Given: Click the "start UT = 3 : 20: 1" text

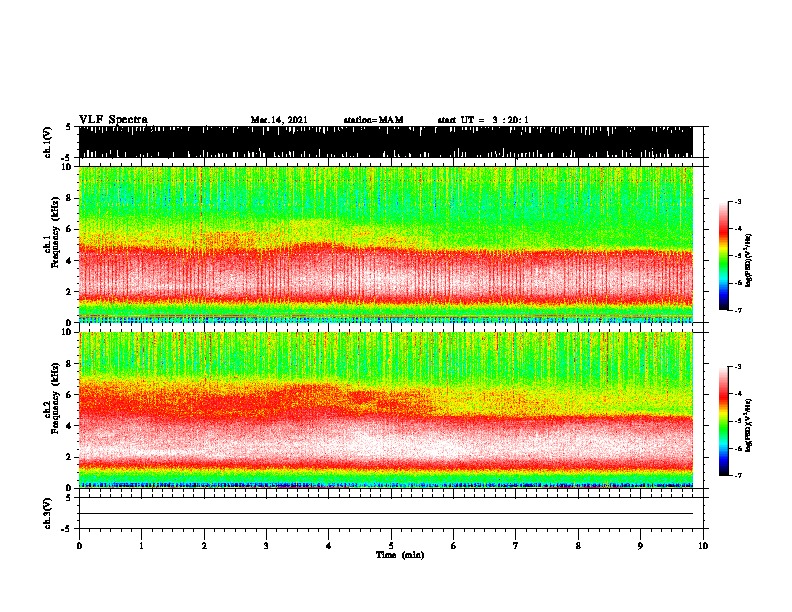Looking at the screenshot, I should (483, 120).
